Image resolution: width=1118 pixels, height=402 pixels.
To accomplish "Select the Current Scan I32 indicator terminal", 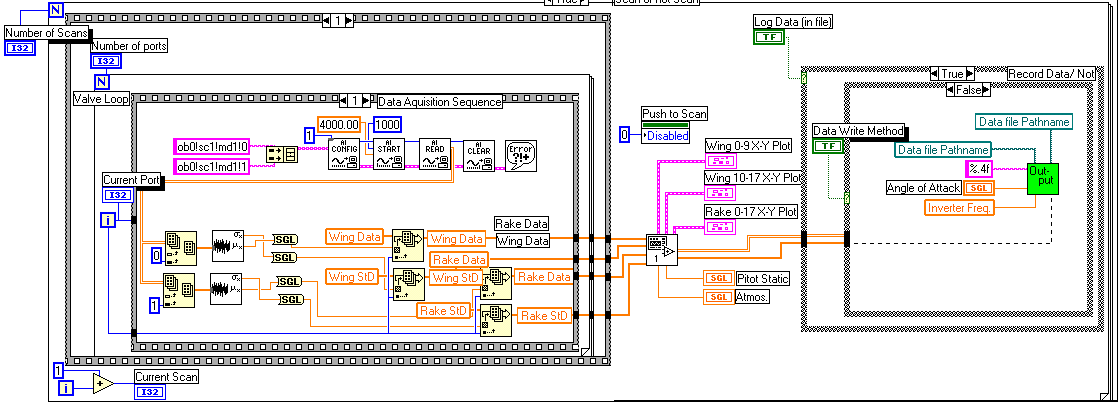I will [148, 391].
